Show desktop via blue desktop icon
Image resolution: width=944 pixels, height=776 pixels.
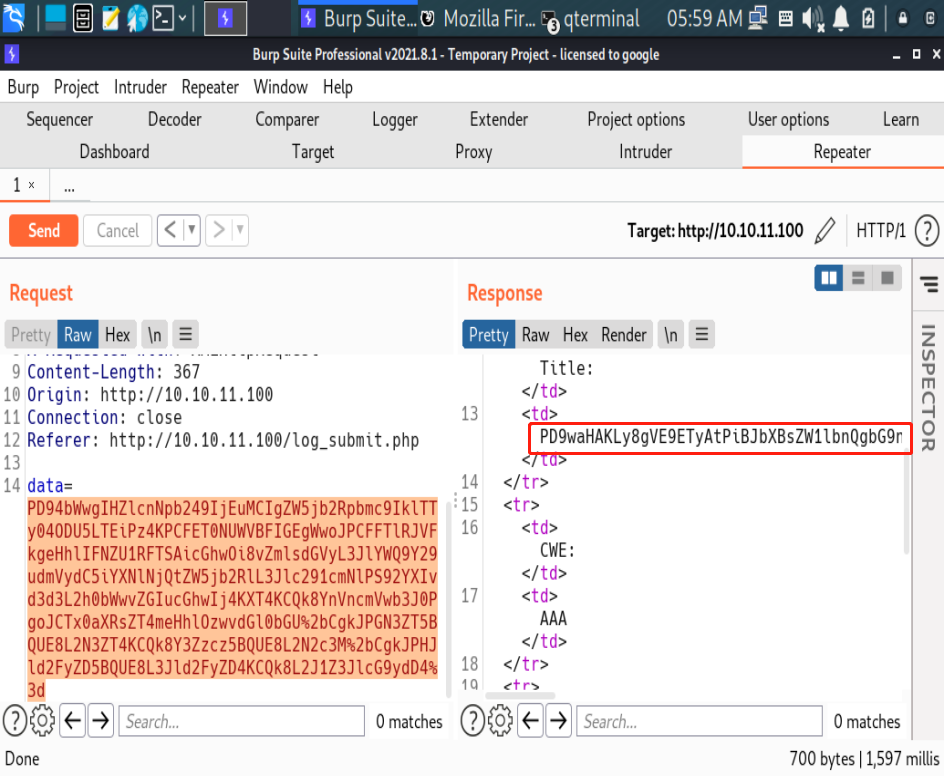pos(55,18)
